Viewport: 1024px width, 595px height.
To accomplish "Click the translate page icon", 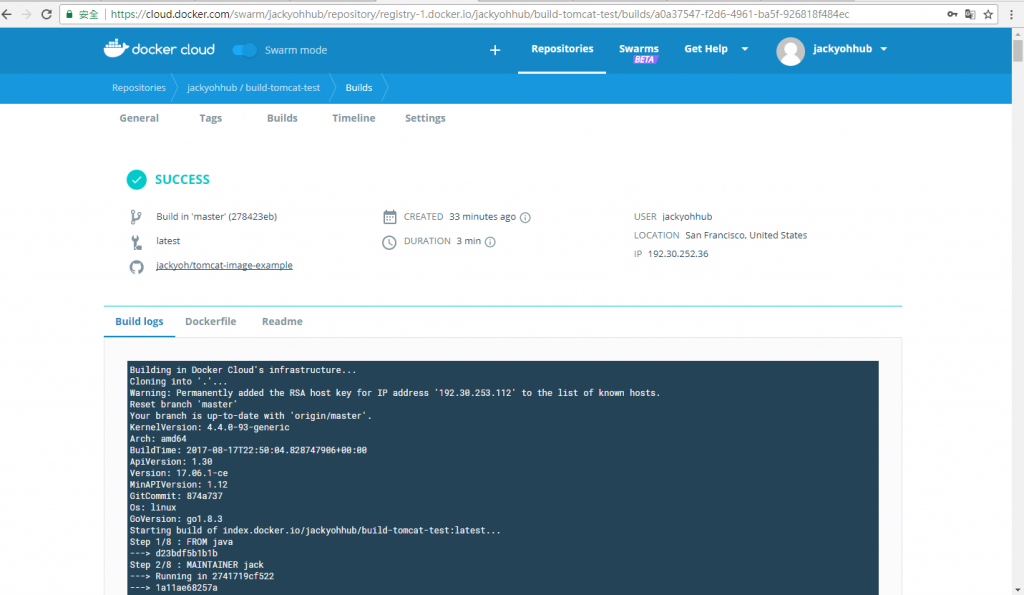I will coord(970,14).
